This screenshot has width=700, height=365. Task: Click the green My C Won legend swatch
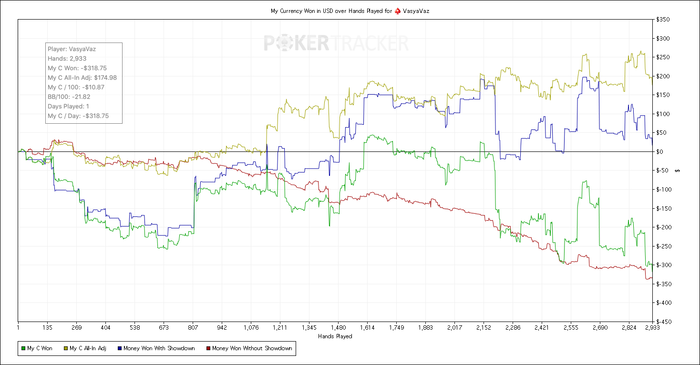(x=23, y=348)
